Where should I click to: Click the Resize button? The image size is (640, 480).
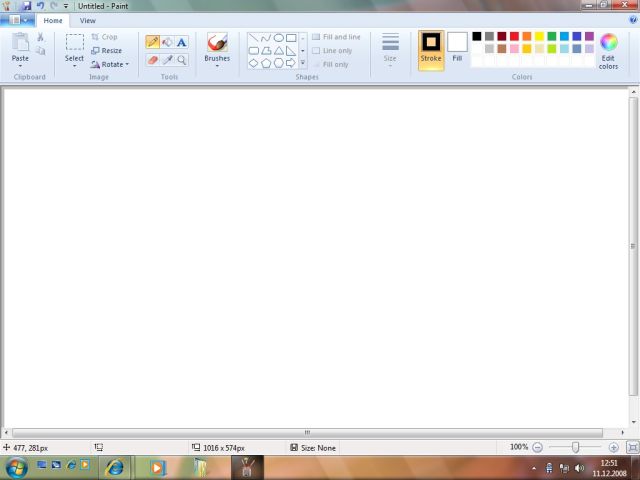[x=107, y=50]
